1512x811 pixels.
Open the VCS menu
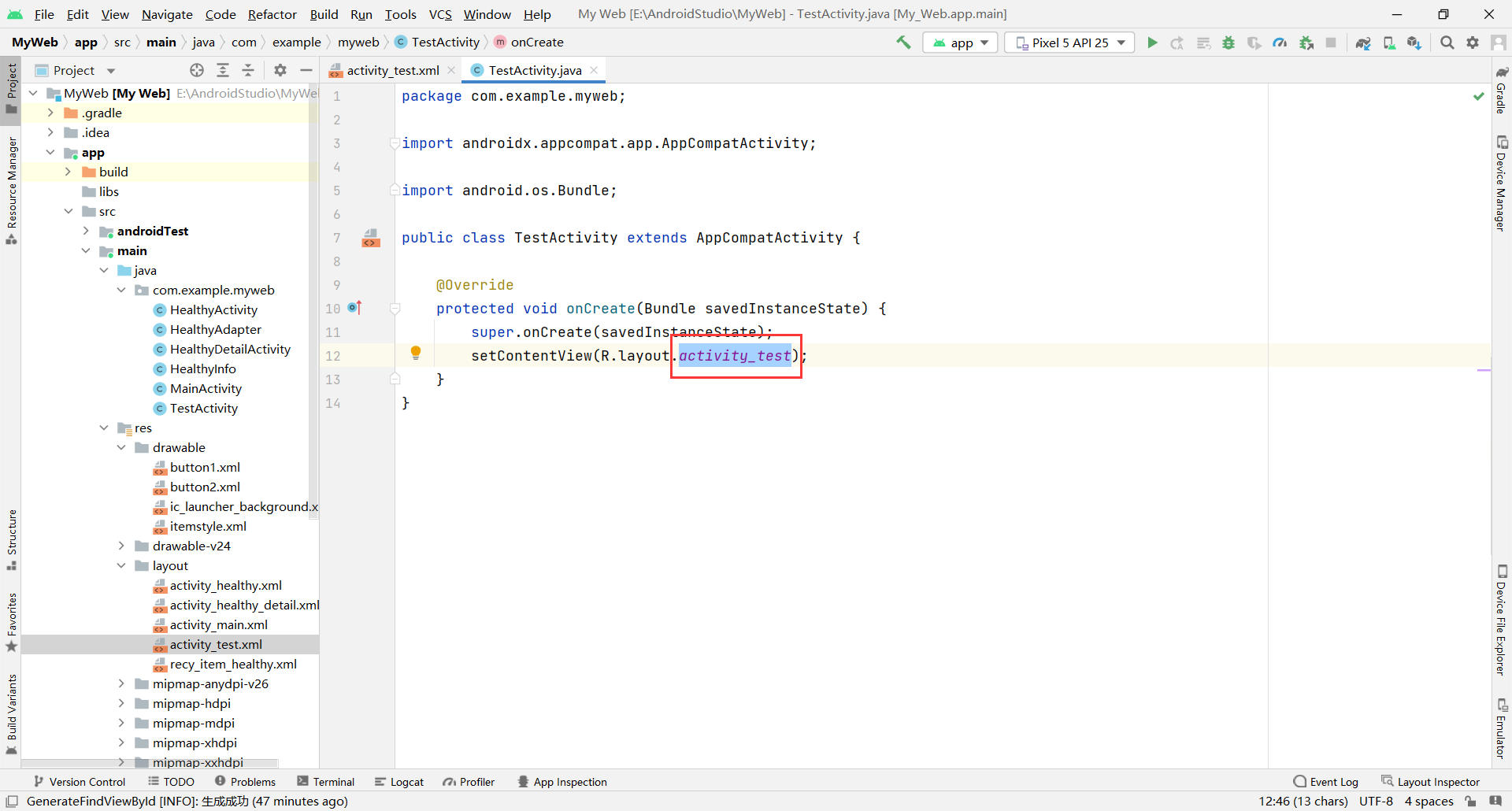coord(440,14)
